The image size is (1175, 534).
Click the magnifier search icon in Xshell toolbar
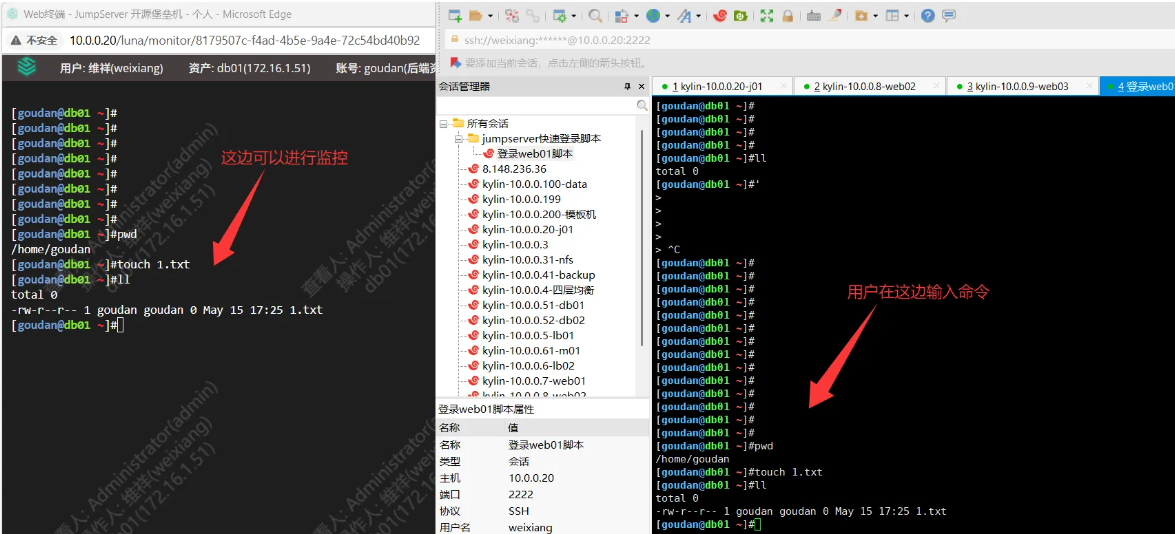(x=595, y=16)
